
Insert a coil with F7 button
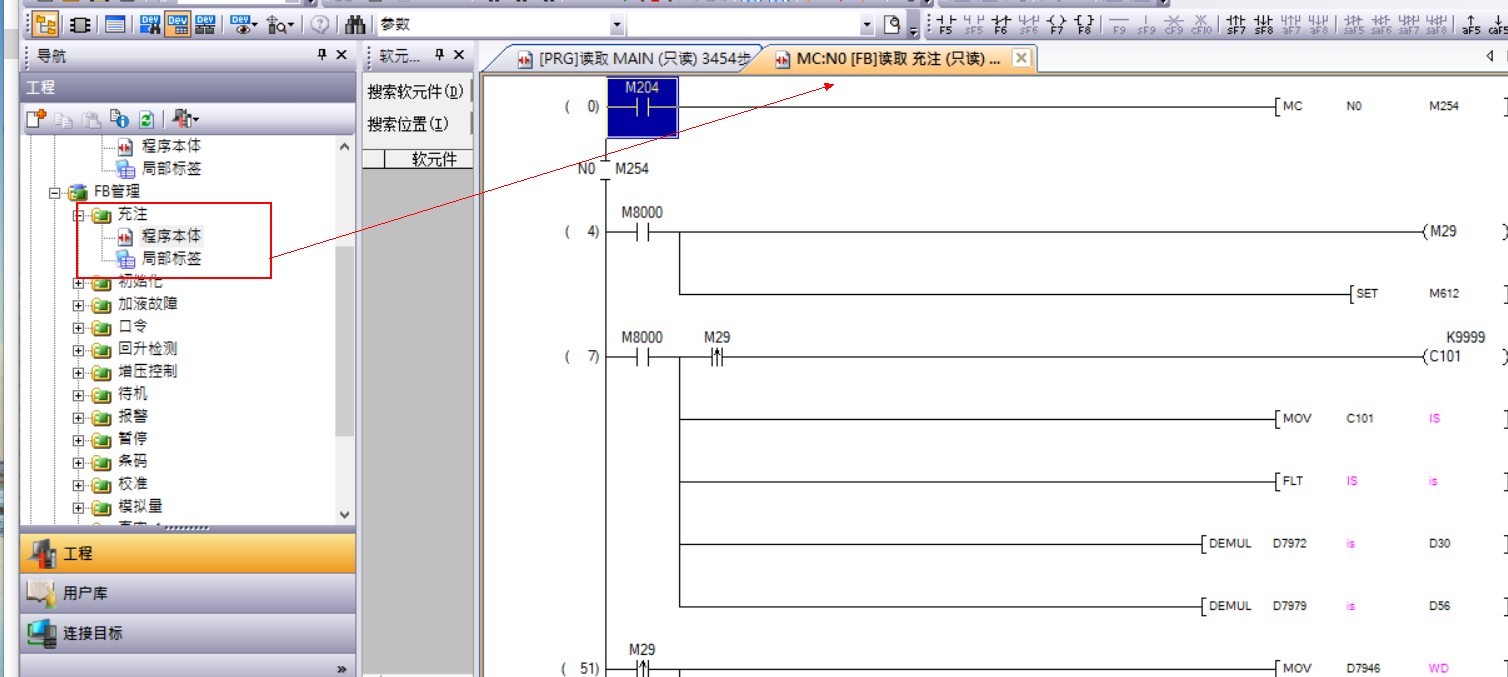(x=1056, y=25)
